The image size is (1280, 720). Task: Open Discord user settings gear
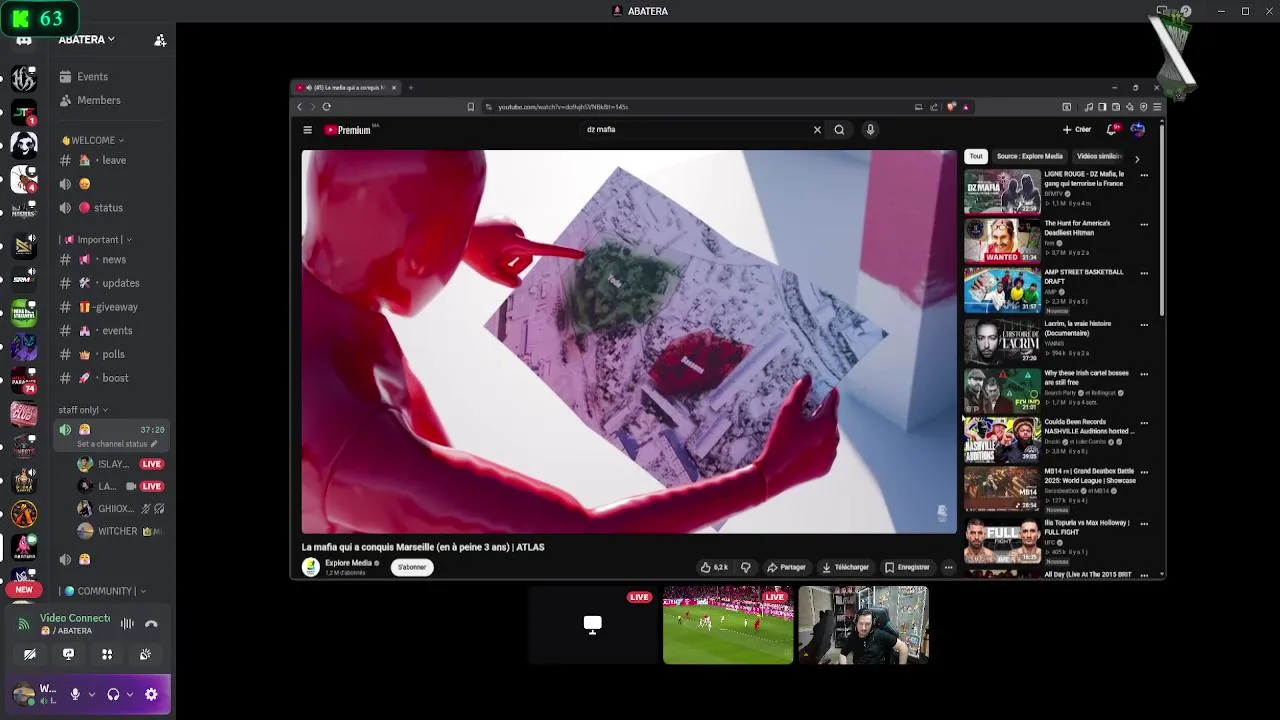151,694
